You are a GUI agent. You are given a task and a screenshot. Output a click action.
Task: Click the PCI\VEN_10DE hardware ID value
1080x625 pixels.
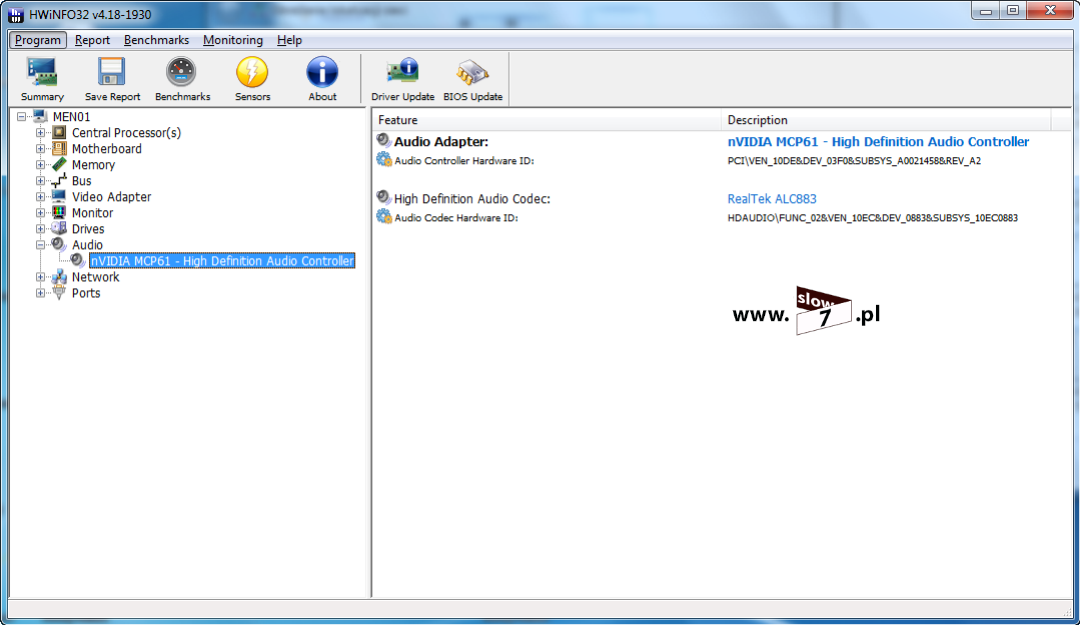point(854,161)
